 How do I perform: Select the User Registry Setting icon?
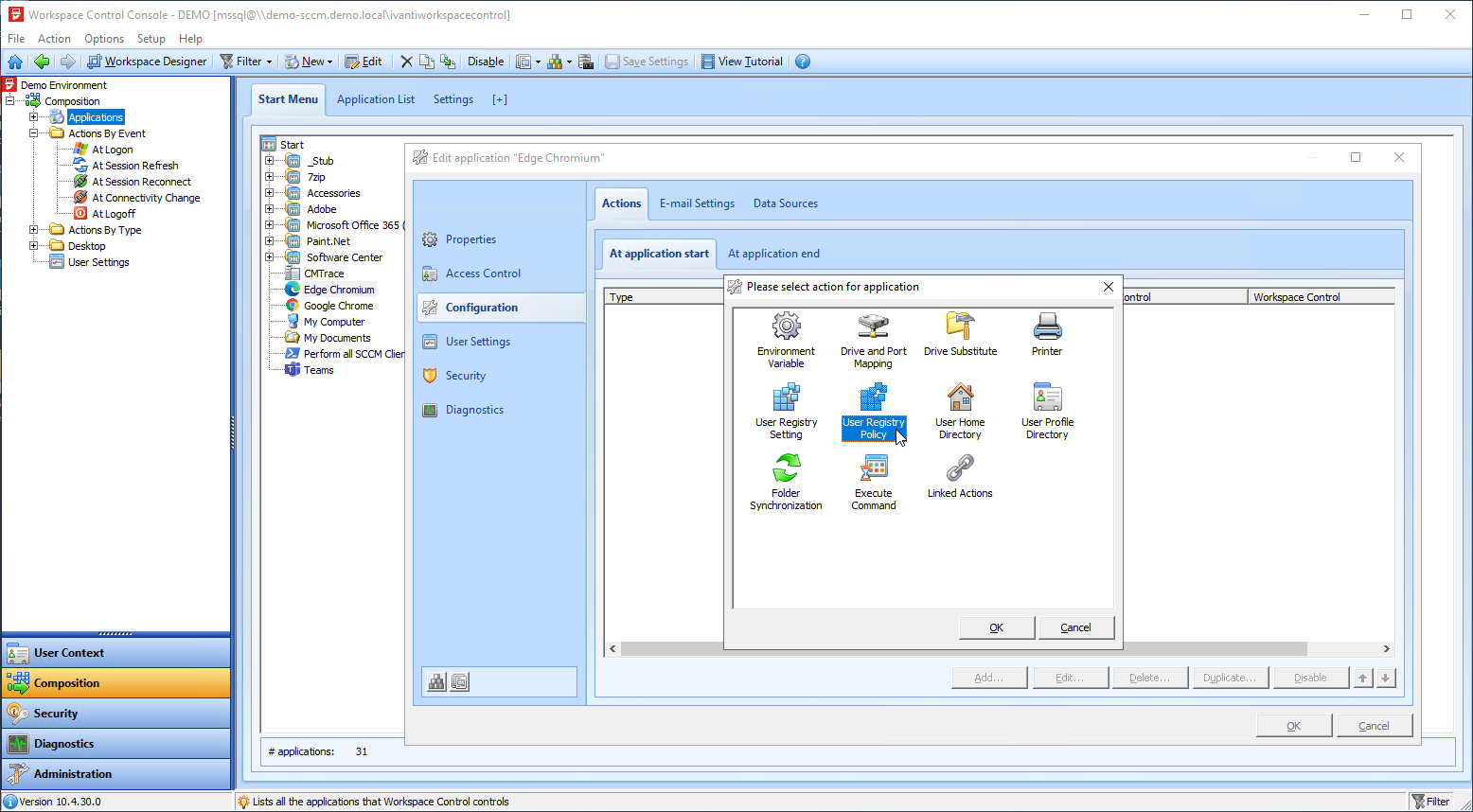[786, 398]
